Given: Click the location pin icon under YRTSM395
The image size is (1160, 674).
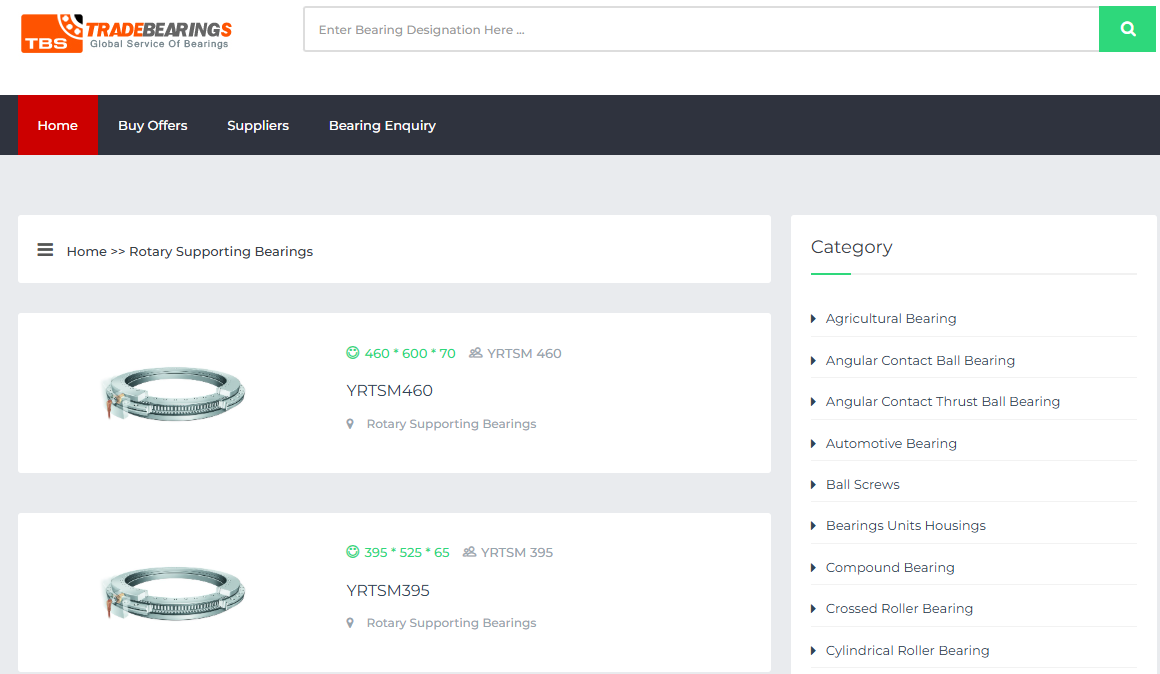Looking at the screenshot, I should [x=350, y=623].
